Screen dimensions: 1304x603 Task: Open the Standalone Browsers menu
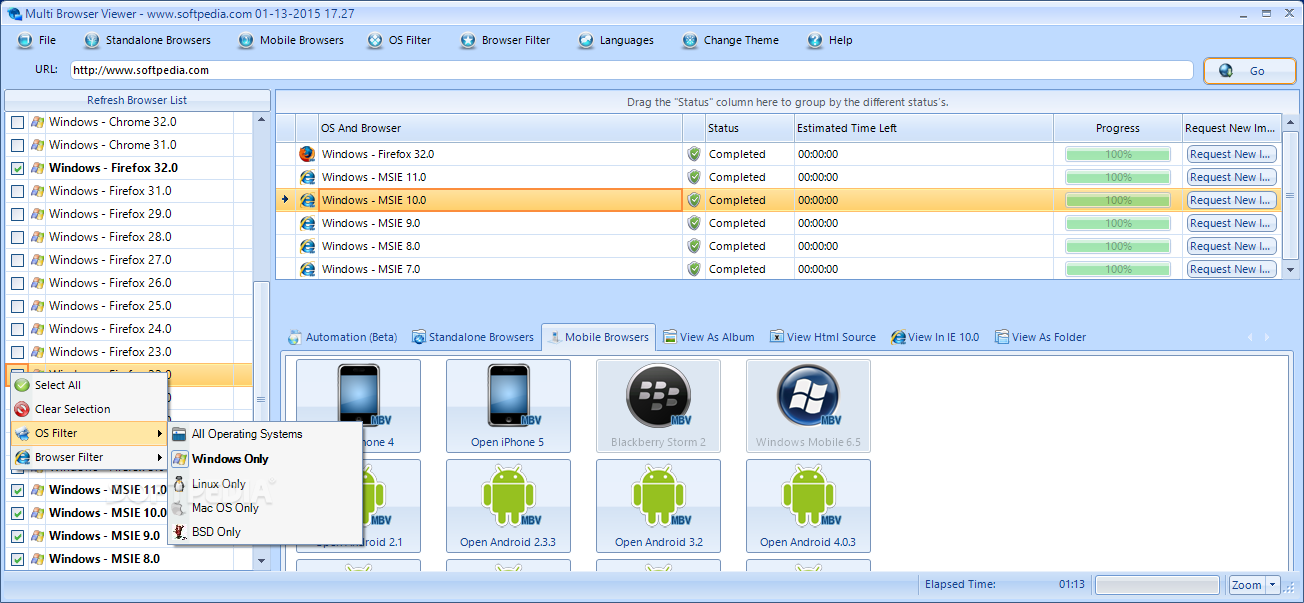(148, 41)
